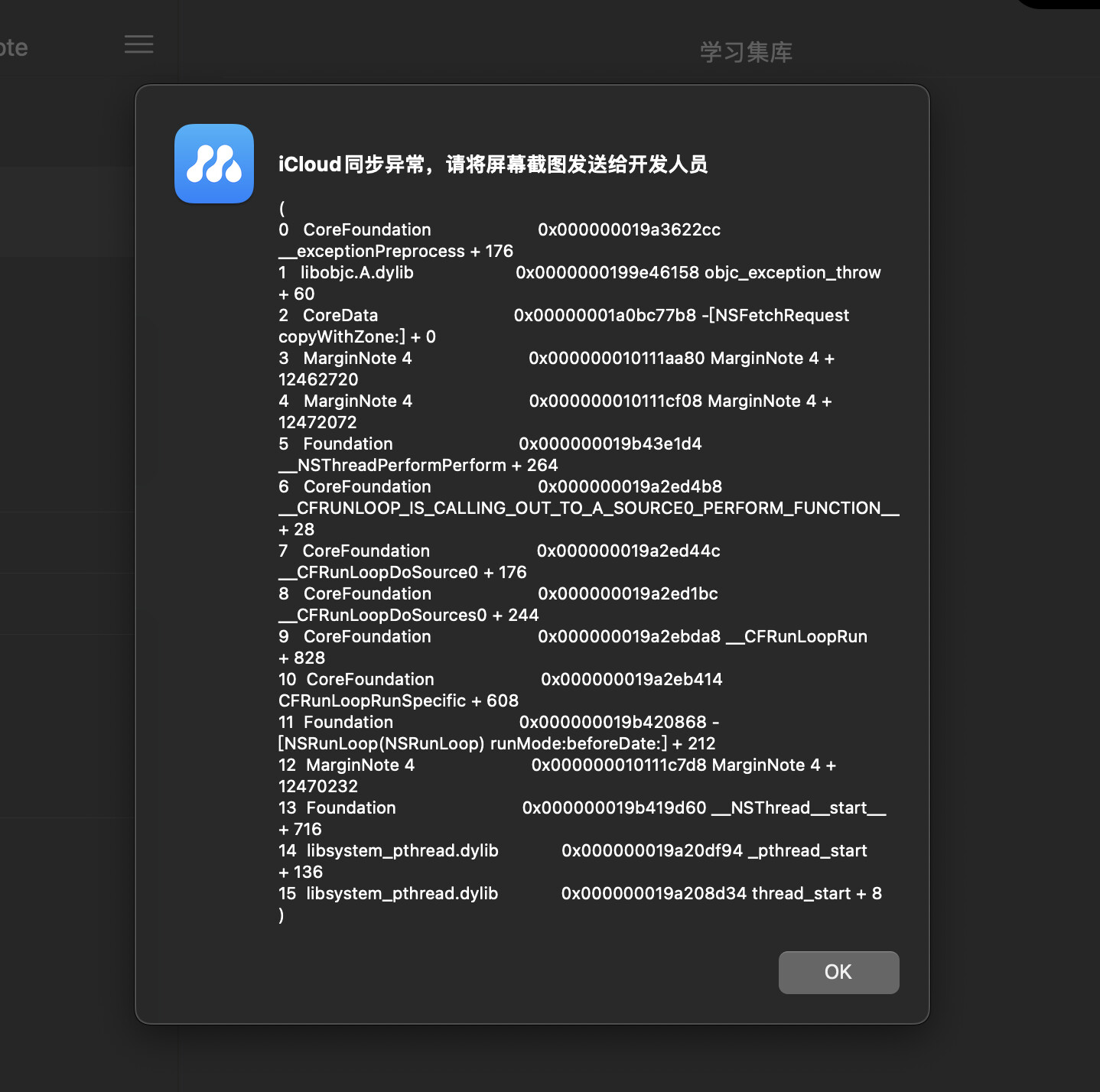Click the __NSThread__start__ stack frame
The image size is (1100, 1092).
point(798,808)
